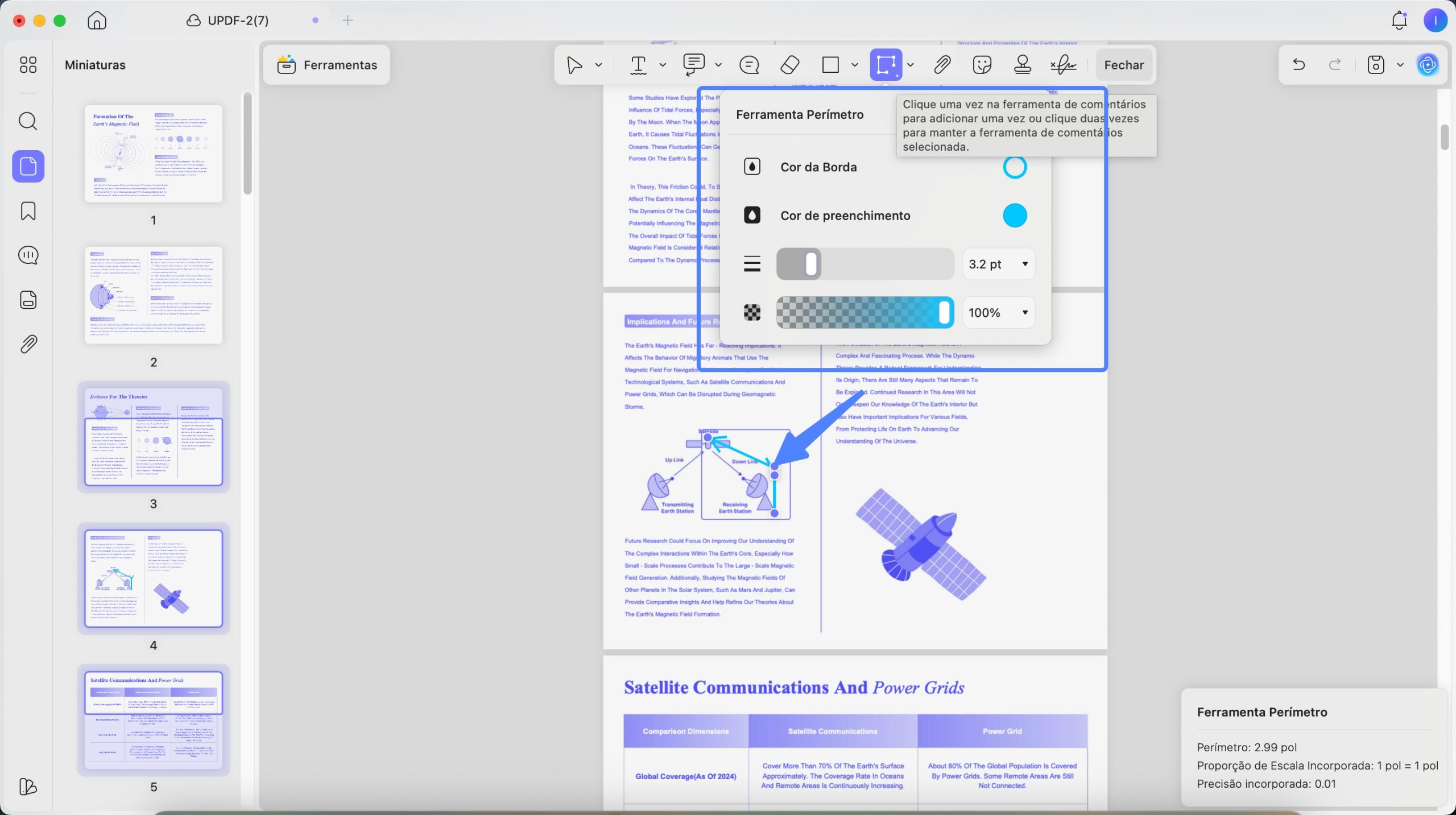Open the comments list panel icon

tap(28, 255)
